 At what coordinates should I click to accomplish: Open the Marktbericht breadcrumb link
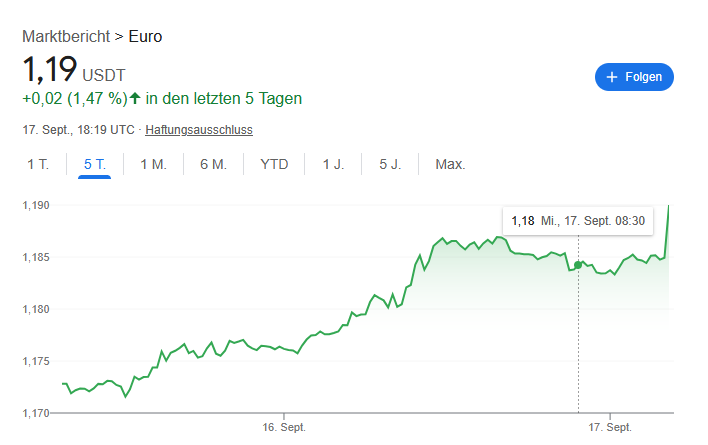coord(66,37)
